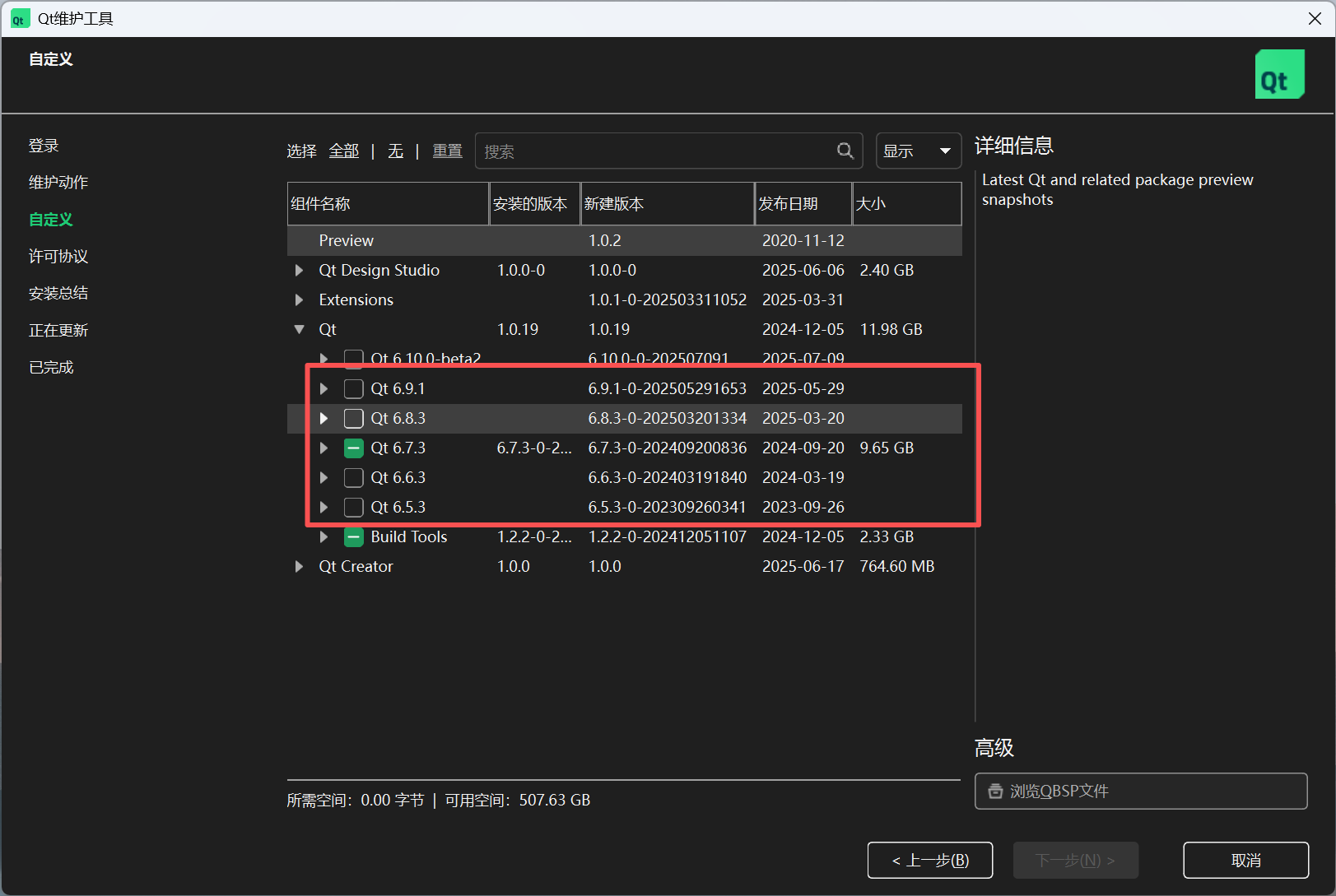Click the 764.60 MB size cell

897,566
